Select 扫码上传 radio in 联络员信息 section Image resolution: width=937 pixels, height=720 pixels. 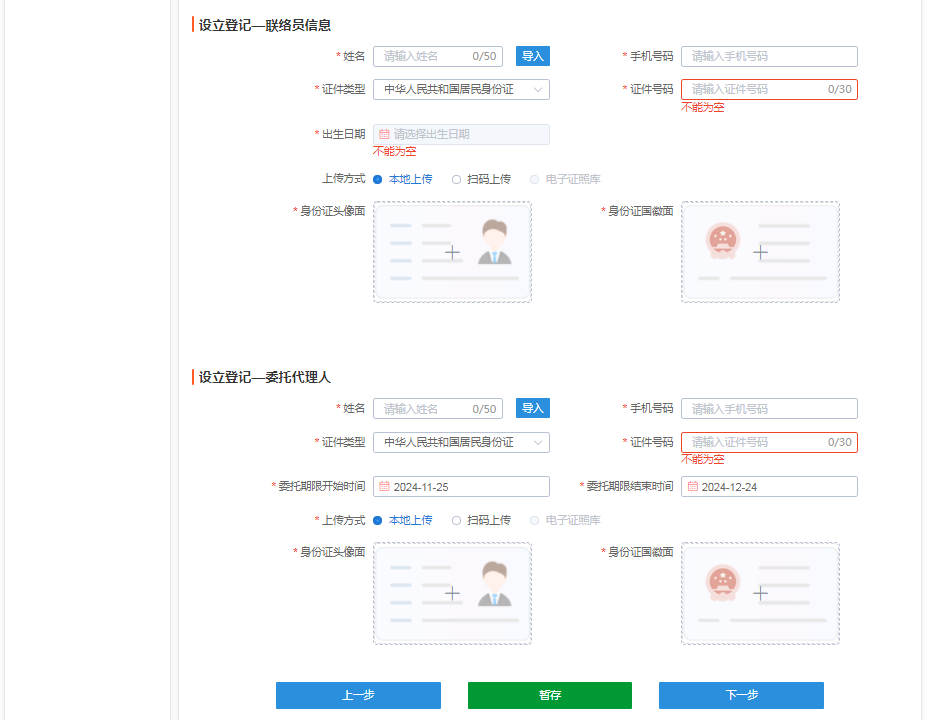point(457,179)
